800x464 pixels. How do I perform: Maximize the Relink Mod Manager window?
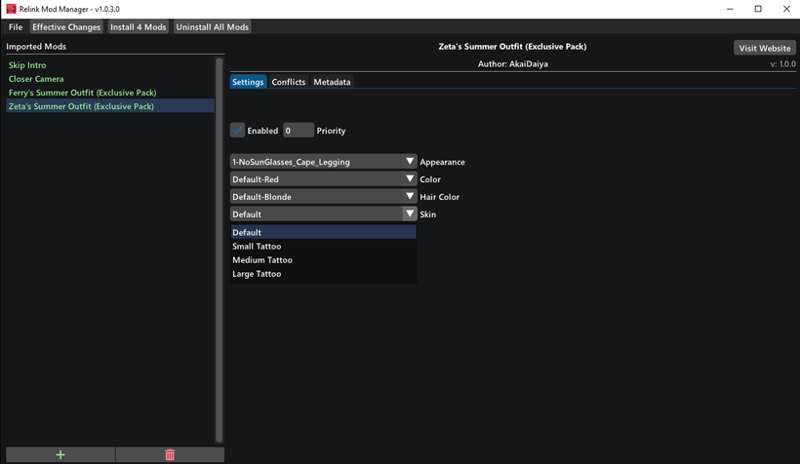click(x=758, y=9)
